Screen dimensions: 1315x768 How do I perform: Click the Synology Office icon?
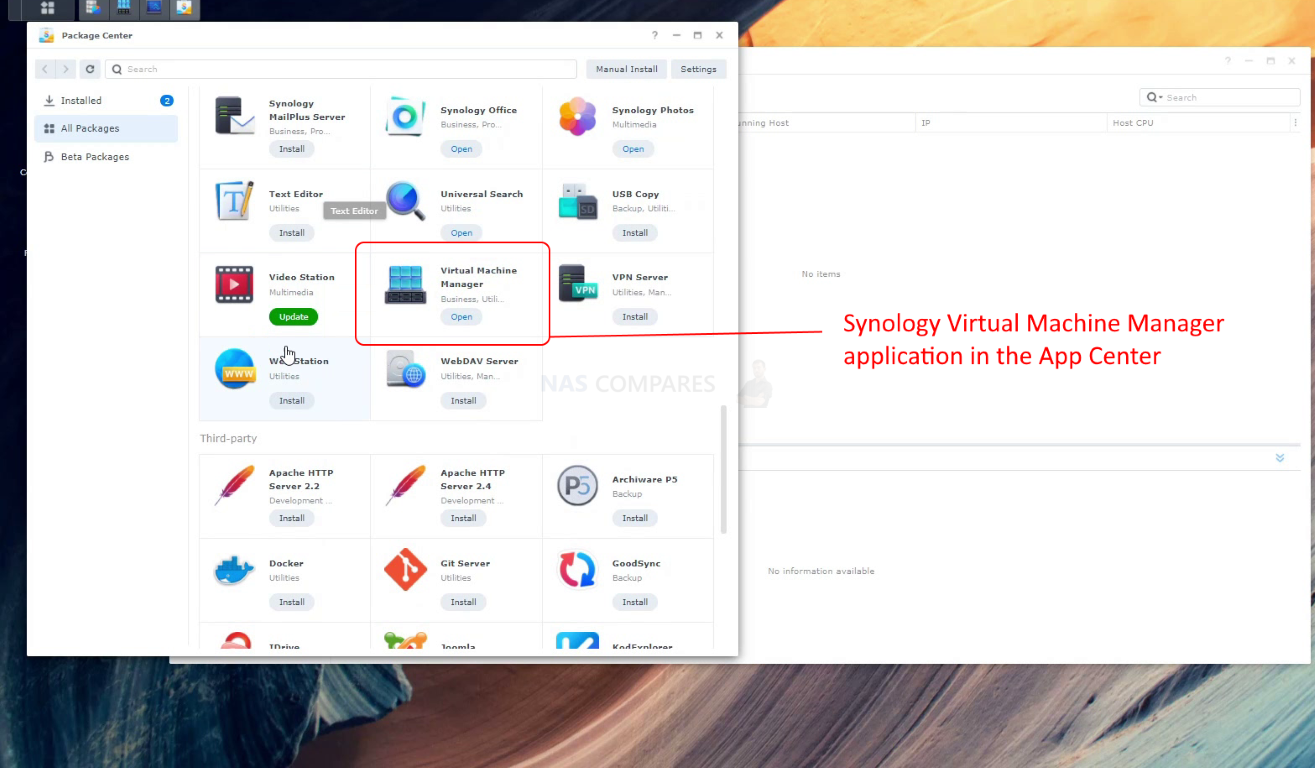pyautogui.click(x=406, y=117)
